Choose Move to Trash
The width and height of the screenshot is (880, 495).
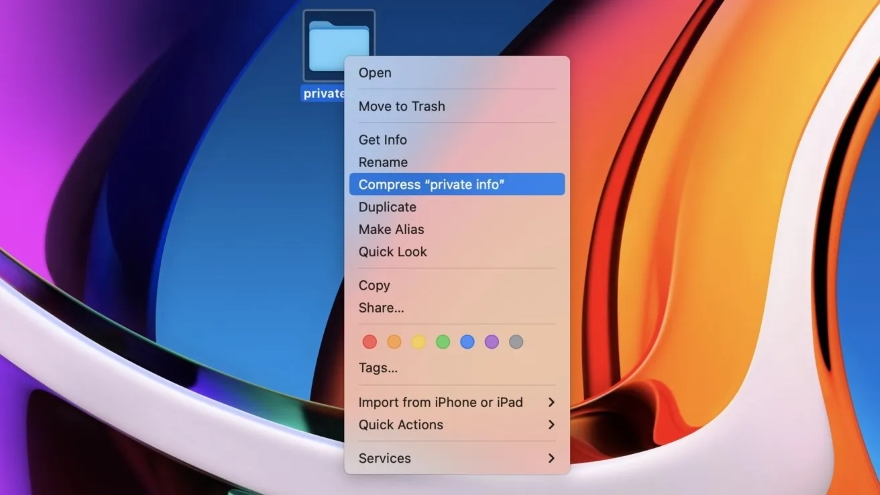point(402,106)
